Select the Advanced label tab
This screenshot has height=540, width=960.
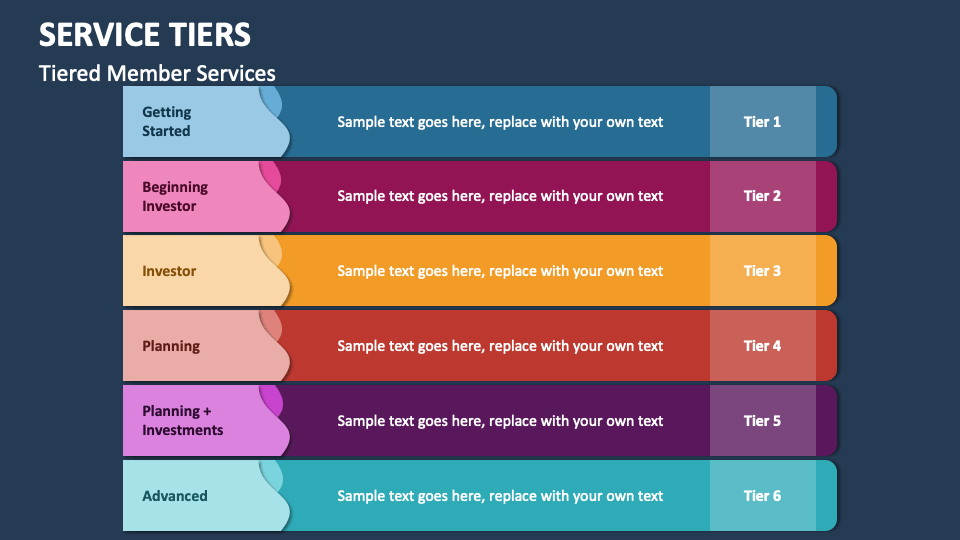[x=175, y=496]
